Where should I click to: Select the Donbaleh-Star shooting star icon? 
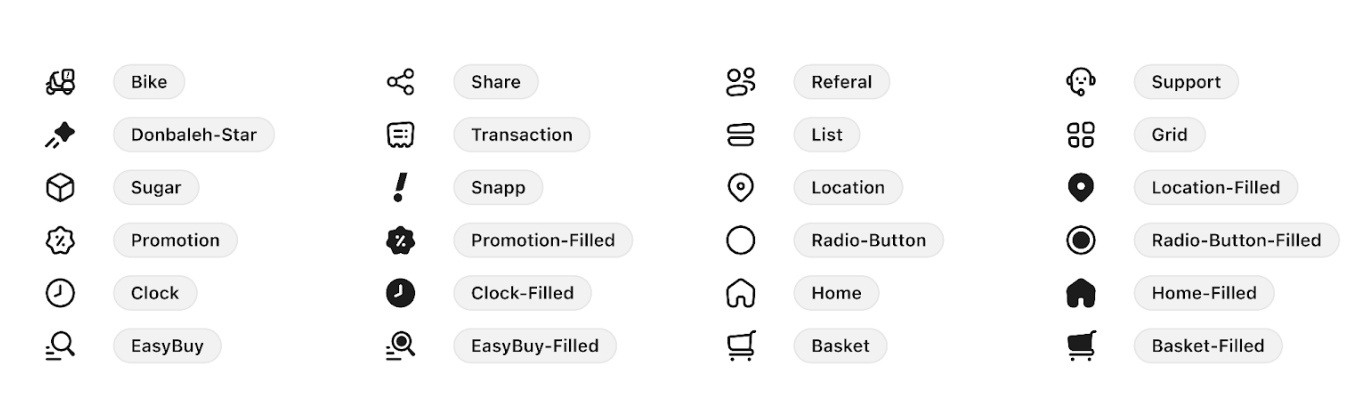pos(61,135)
